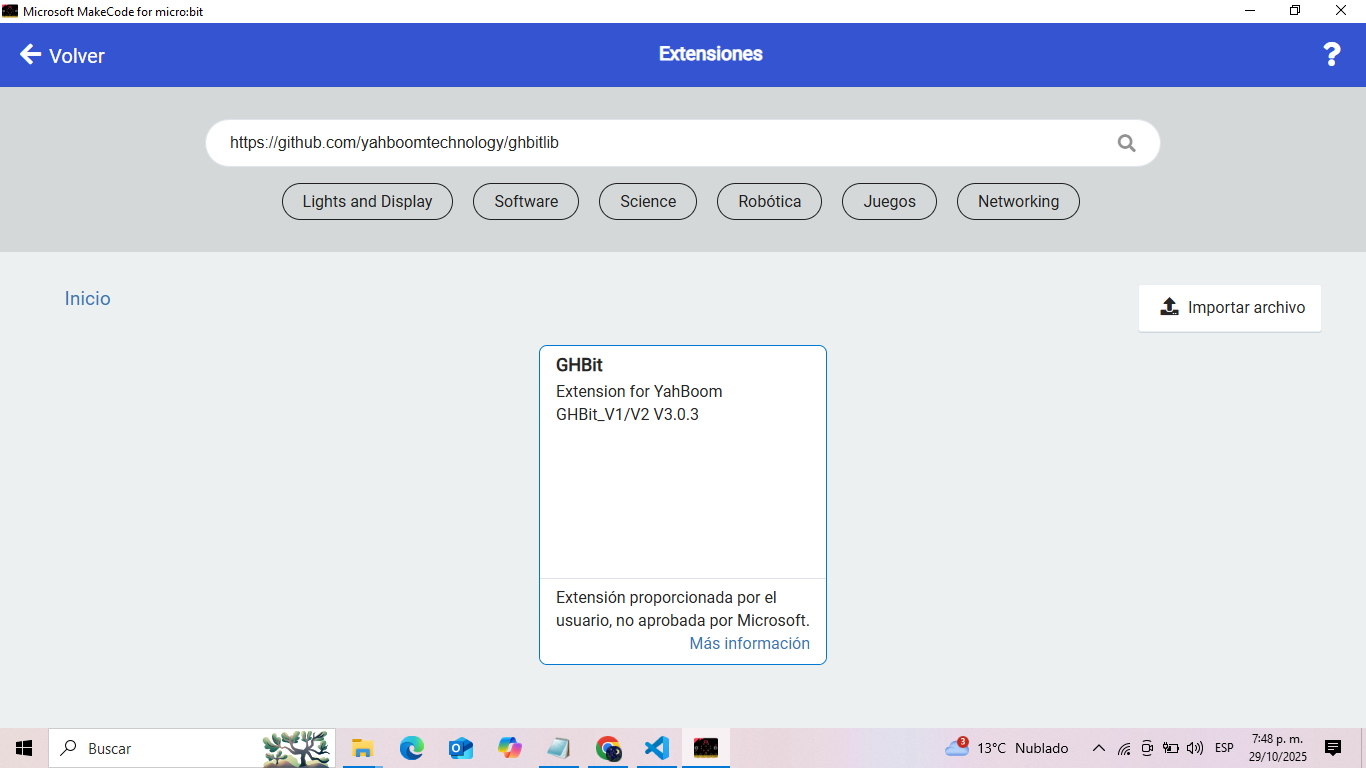The width and height of the screenshot is (1366, 768).
Task: Pick the Networking category filter
Action: click(x=1018, y=201)
